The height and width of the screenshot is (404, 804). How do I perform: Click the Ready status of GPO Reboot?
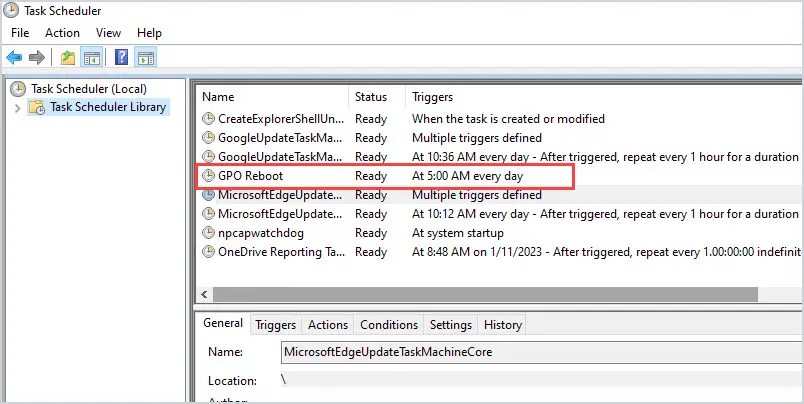(371, 176)
